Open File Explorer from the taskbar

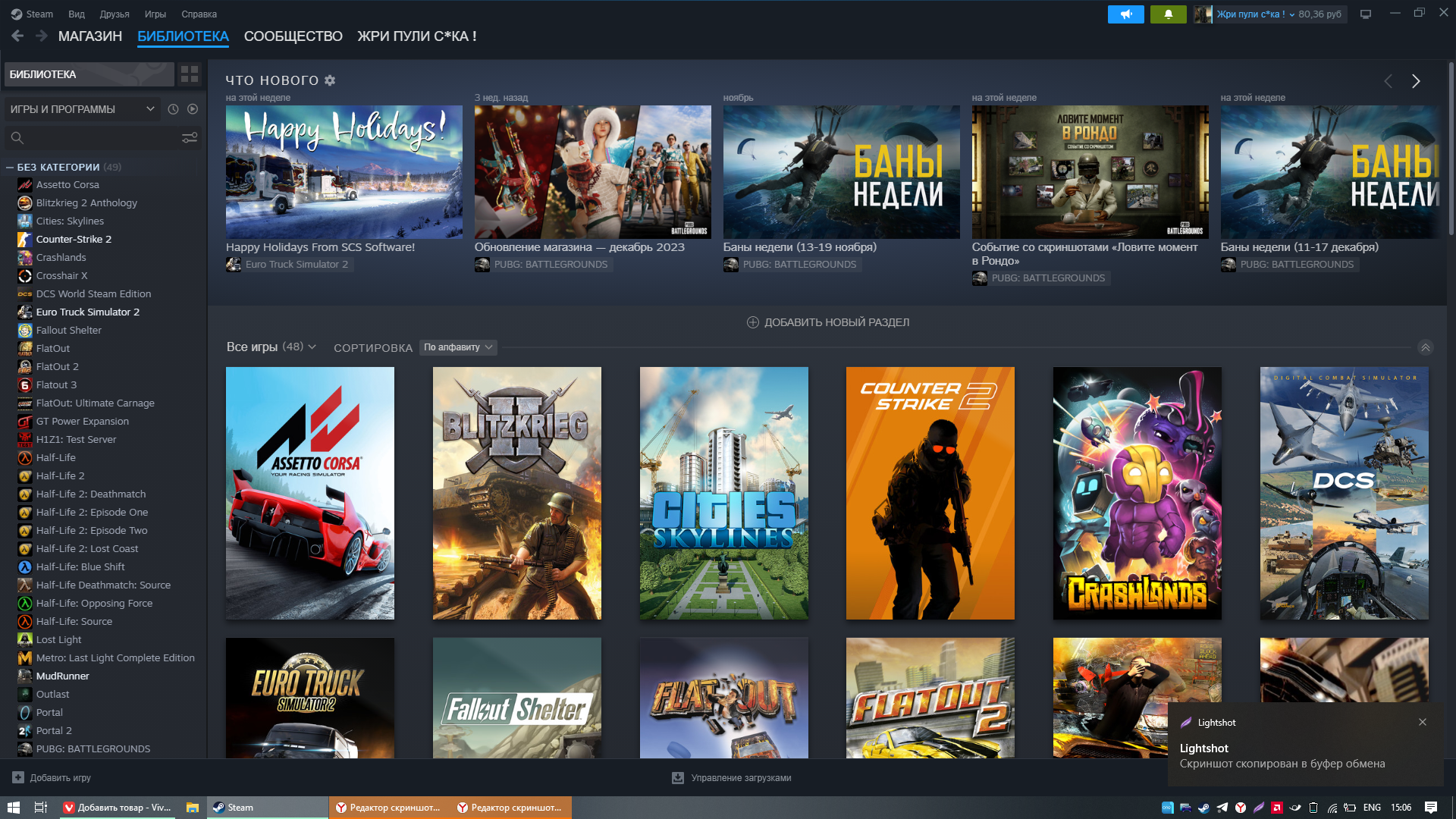(193, 808)
